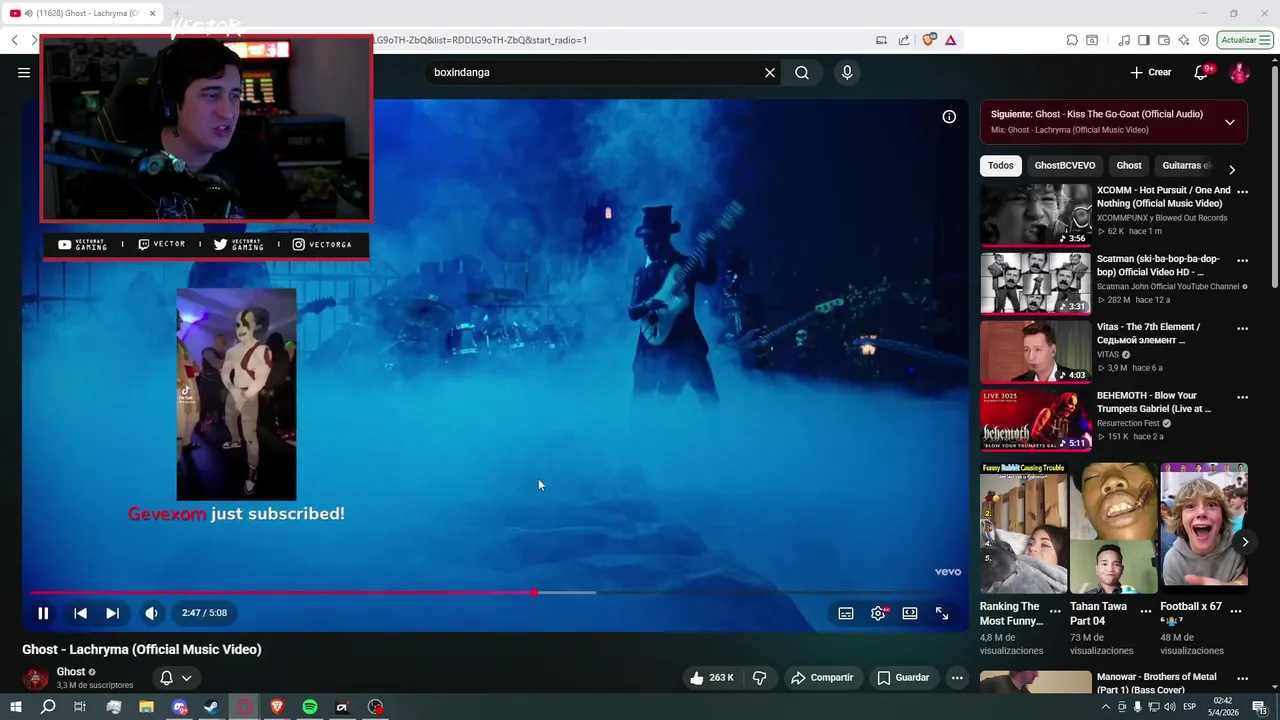Screen dimensions: 1280x720
Task: Open browser extensions puzzle icon
Action: [1072, 40]
